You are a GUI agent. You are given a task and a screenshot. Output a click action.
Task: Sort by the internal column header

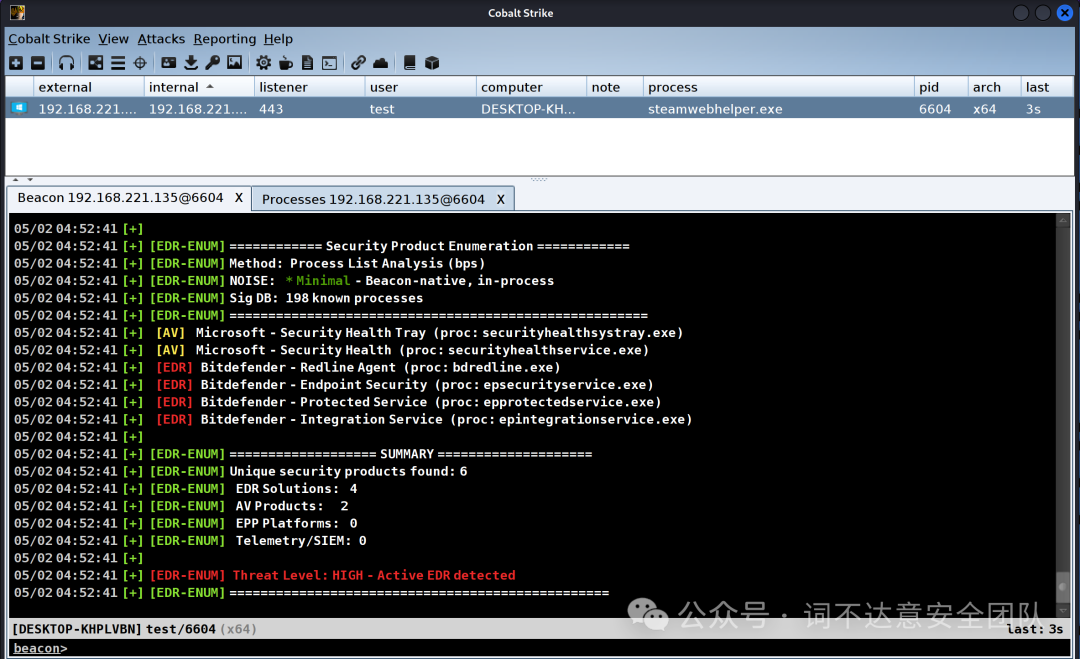(x=199, y=87)
